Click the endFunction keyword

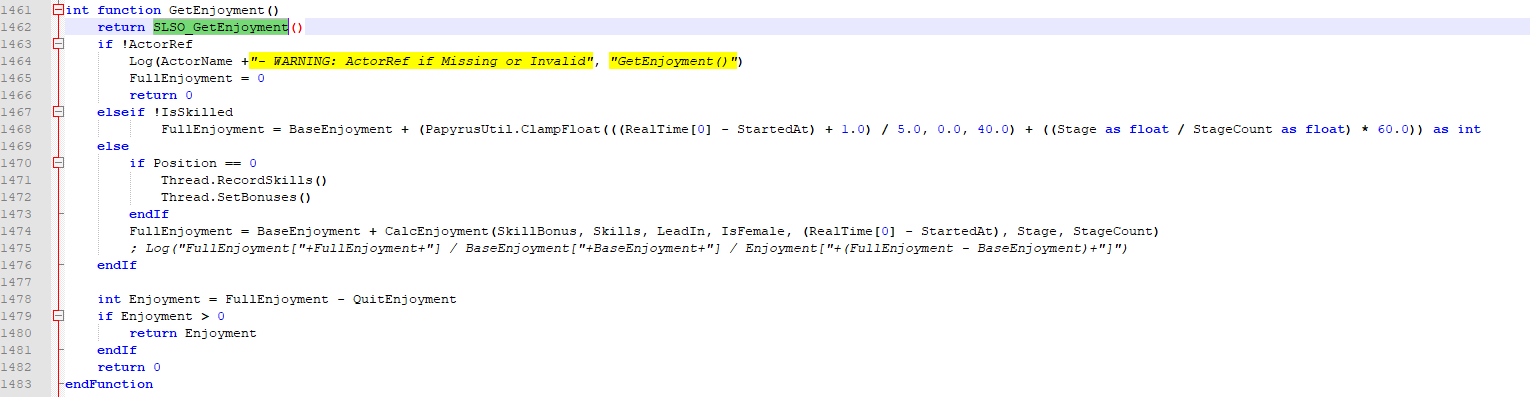[x=109, y=384]
